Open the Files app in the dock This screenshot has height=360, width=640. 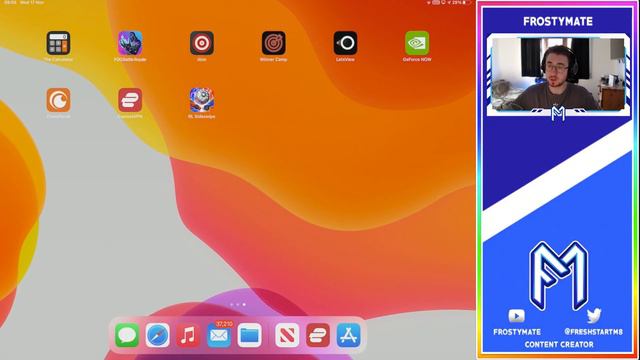pyautogui.click(x=249, y=336)
